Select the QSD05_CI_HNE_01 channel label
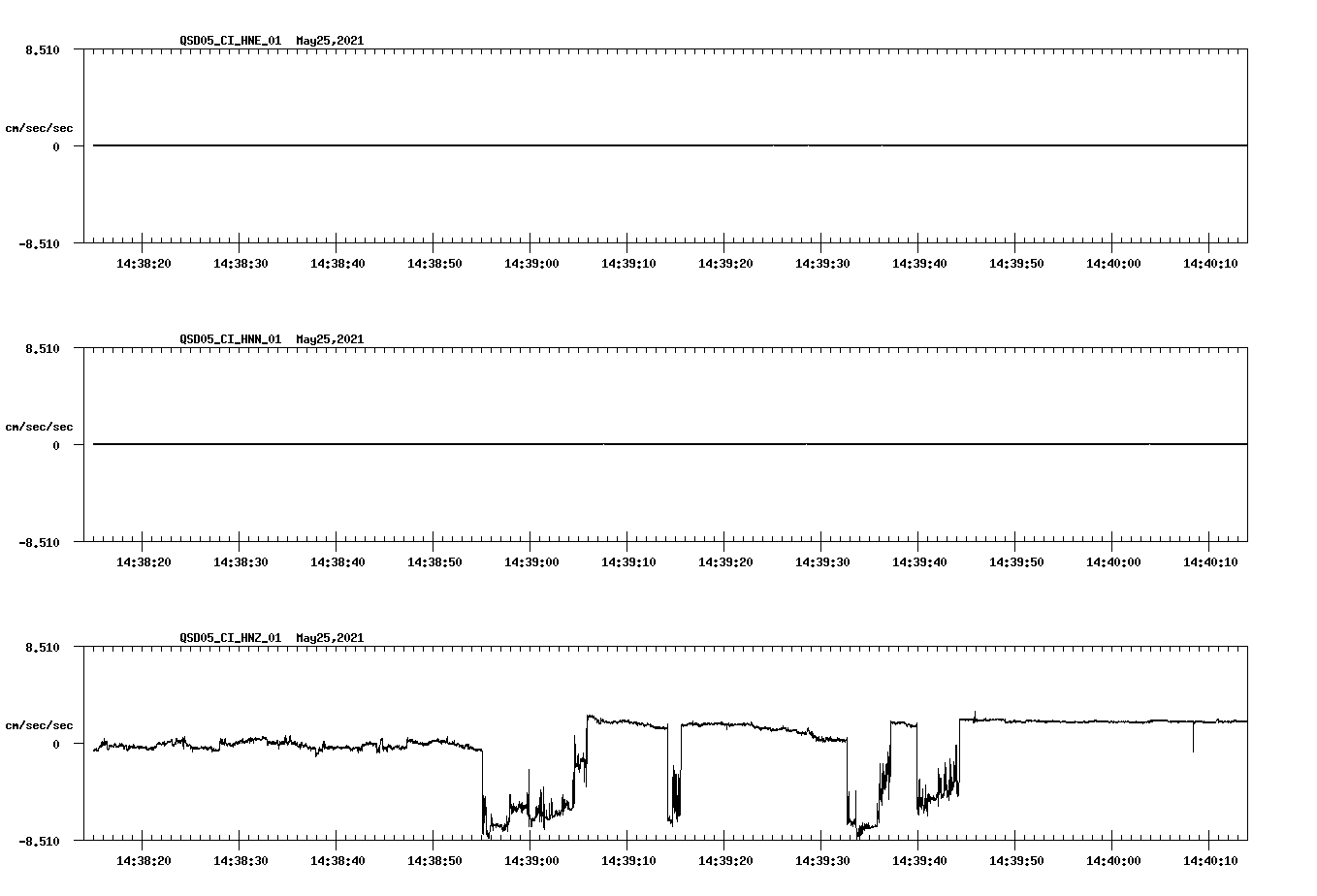Image resolution: width=1317 pixels, height=896 pixels. pos(231,41)
